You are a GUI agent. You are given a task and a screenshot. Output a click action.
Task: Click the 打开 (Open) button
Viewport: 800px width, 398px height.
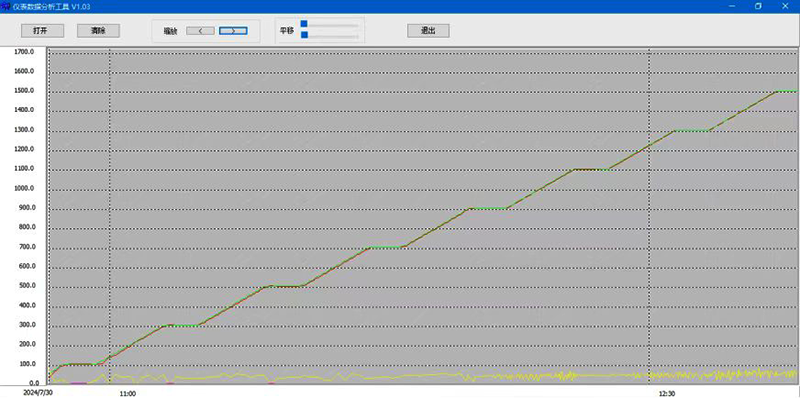[x=42, y=31]
